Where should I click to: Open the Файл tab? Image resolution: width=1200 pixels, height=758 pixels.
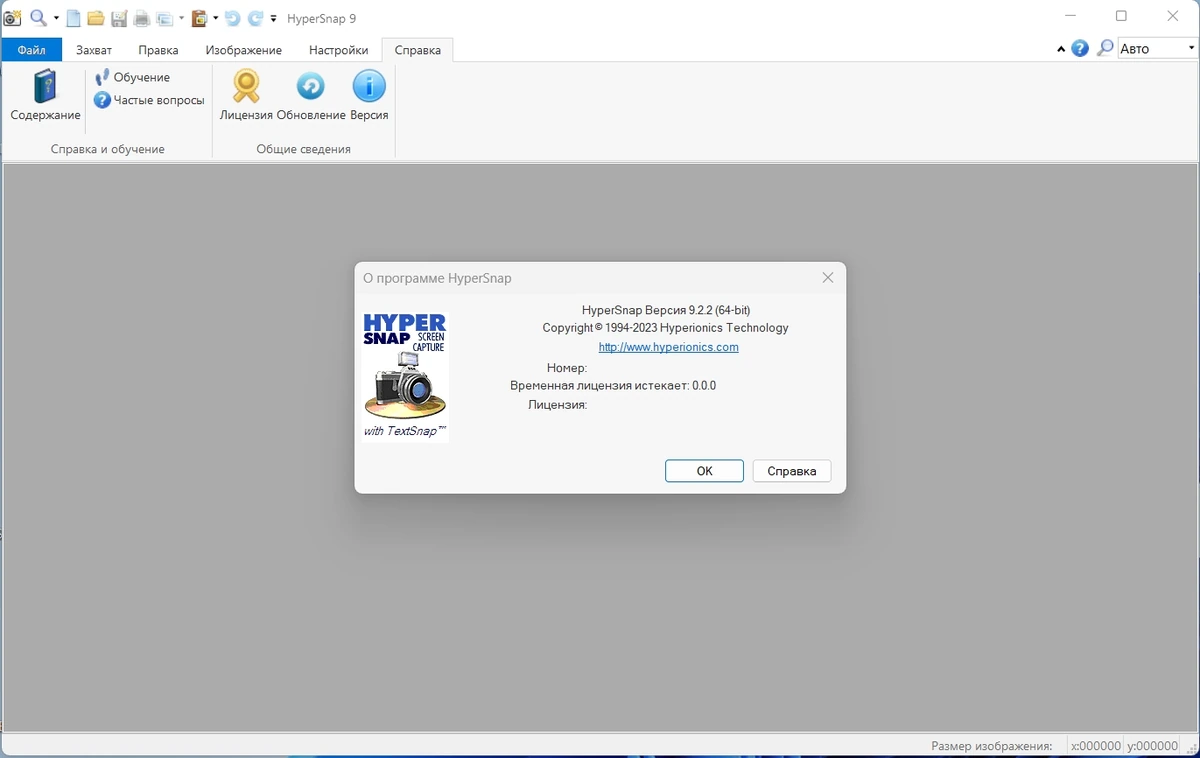(31, 50)
